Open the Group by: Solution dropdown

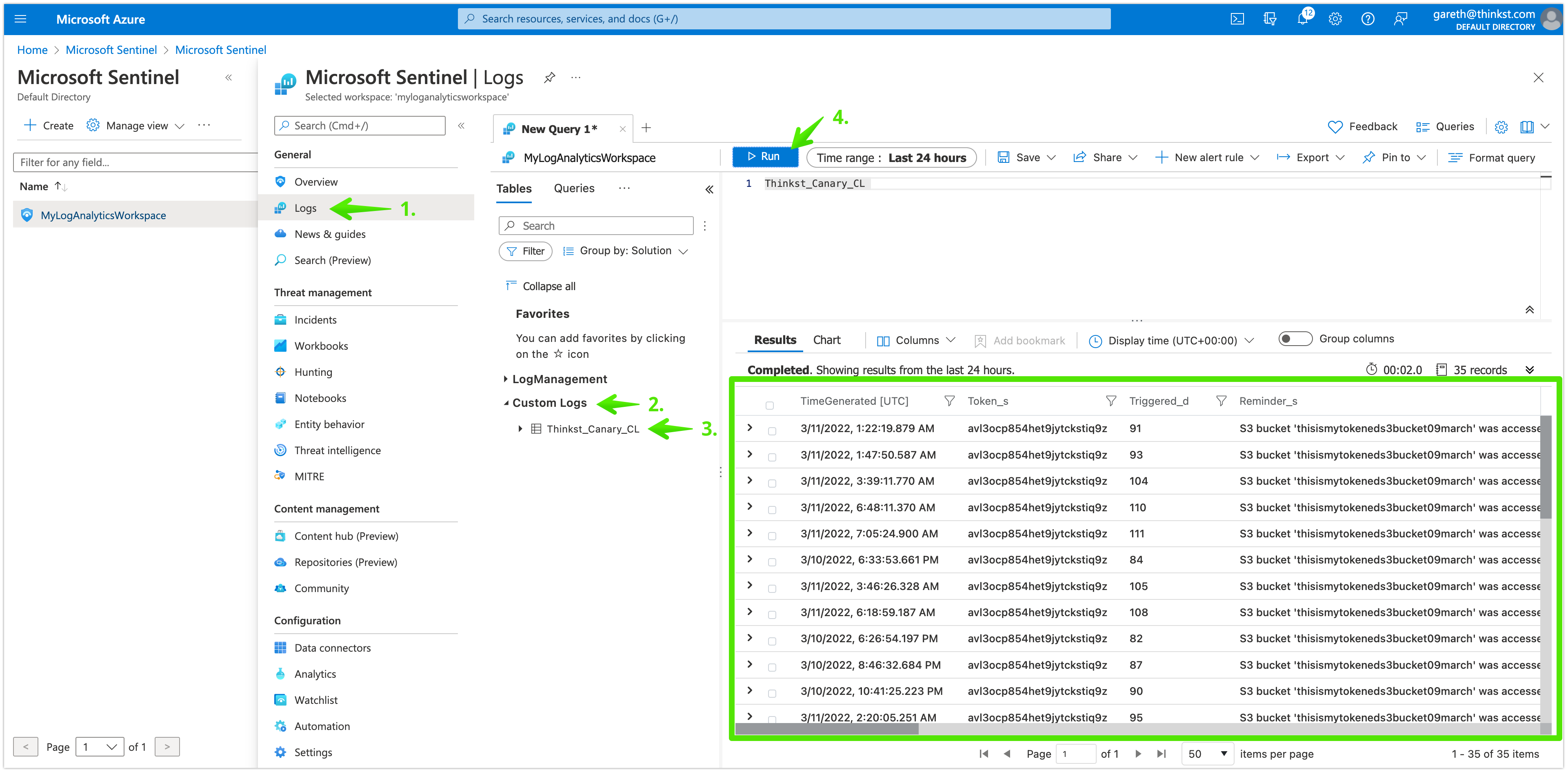625,251
